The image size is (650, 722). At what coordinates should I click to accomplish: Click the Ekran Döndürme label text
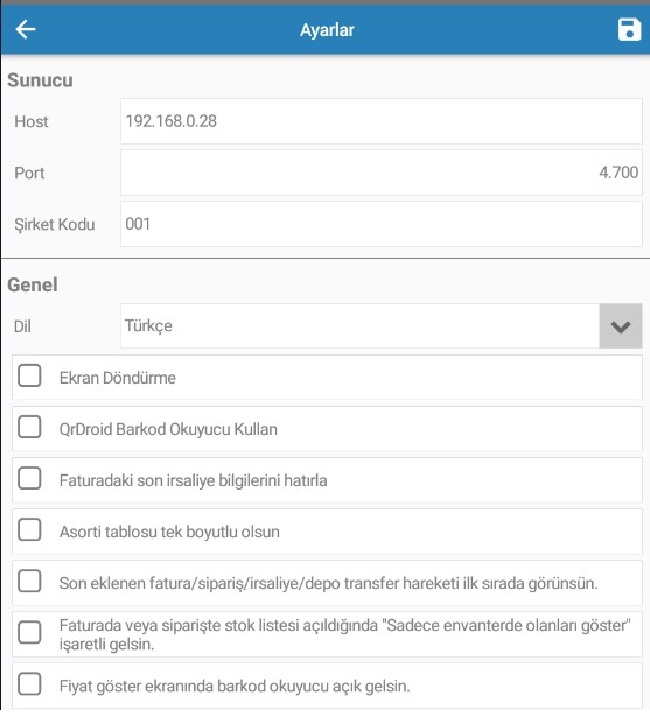(x=118, y=378)
